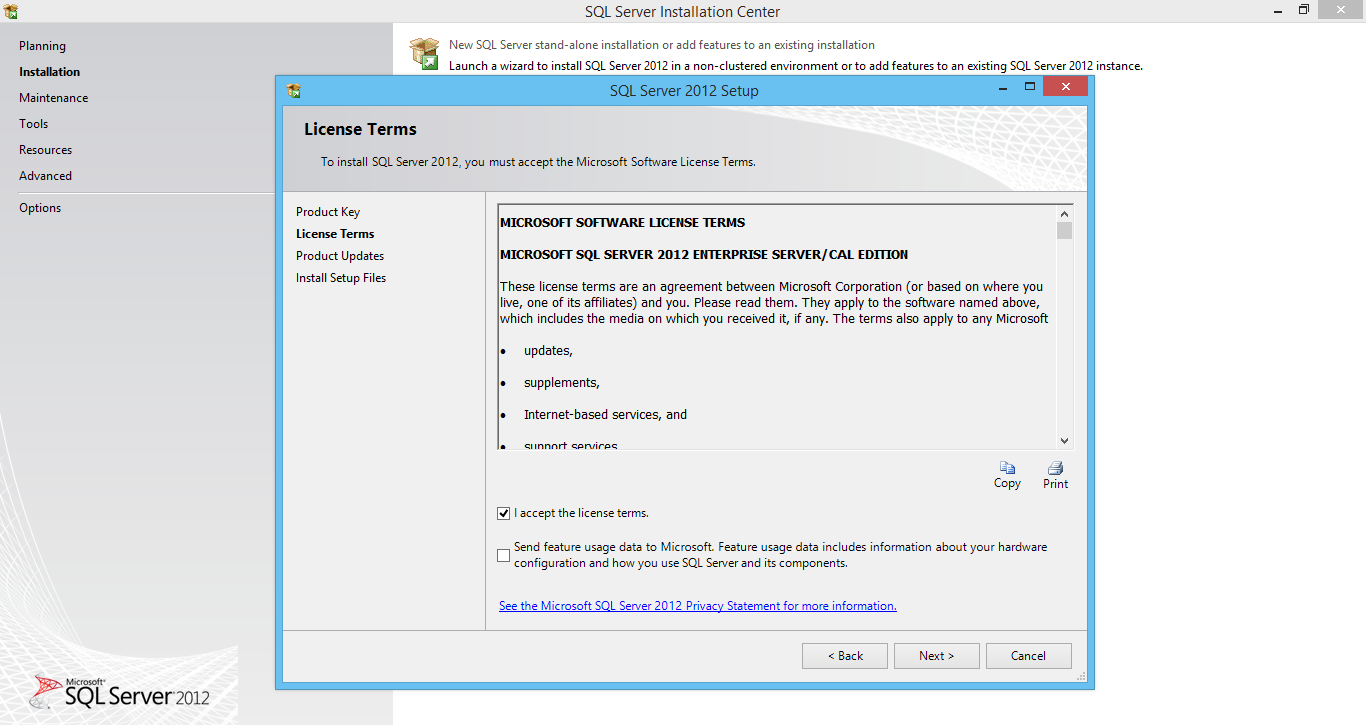Click the SQL Server 2012 Setup title bar icon
Image resolution: width=1366 pixels, height=725 pixels.
point(293,90)
